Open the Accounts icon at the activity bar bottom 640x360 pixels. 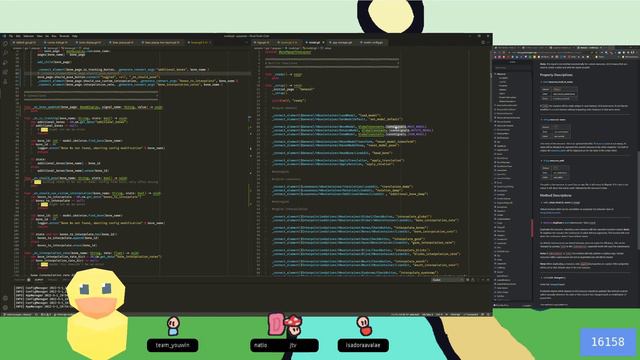pyautogui.click(x=5, y=298)
